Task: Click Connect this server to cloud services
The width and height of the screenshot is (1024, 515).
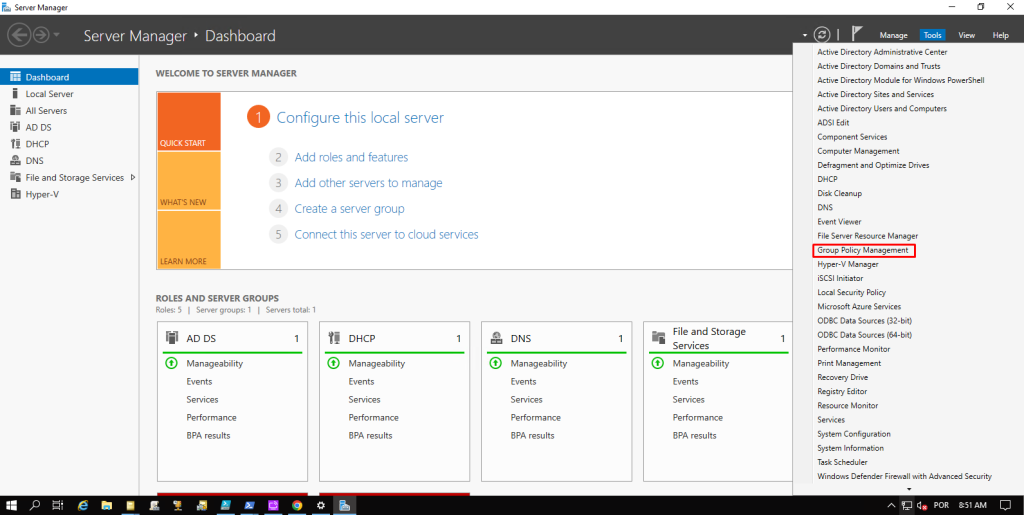Action: pos(387,234)
